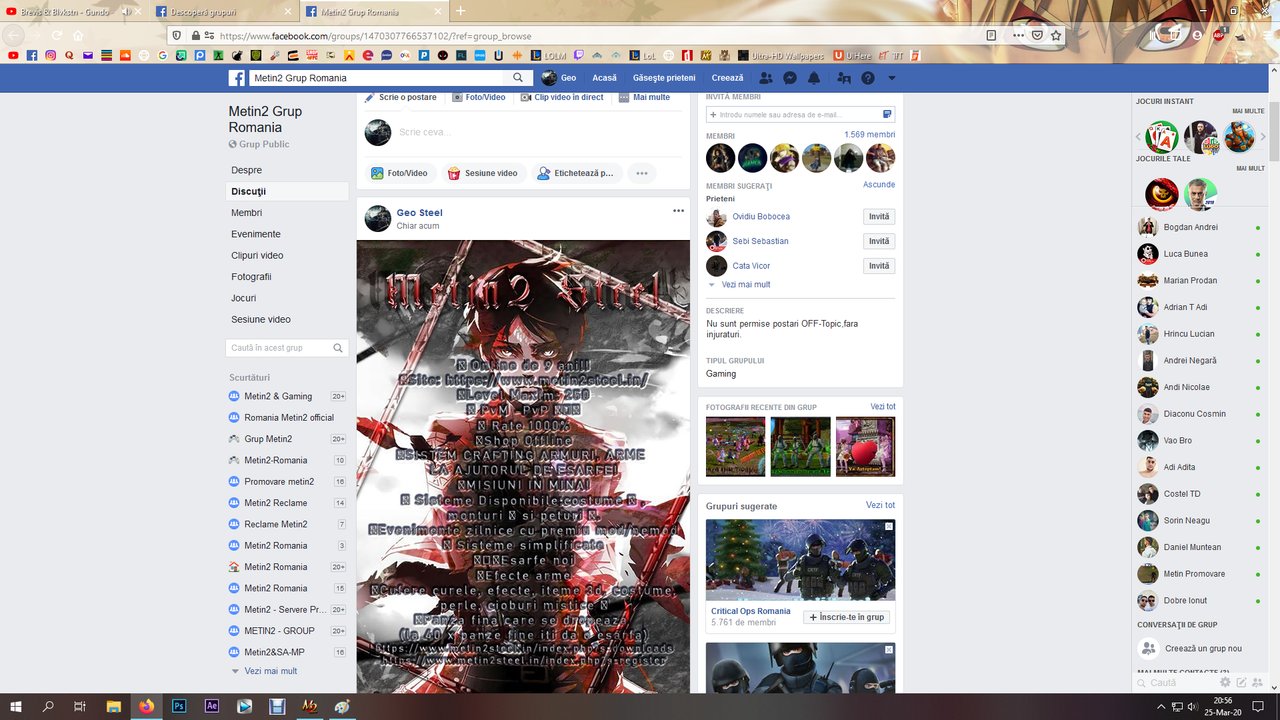Click Vezi tot for Grupuri sugerate

(x=881, y=505)
